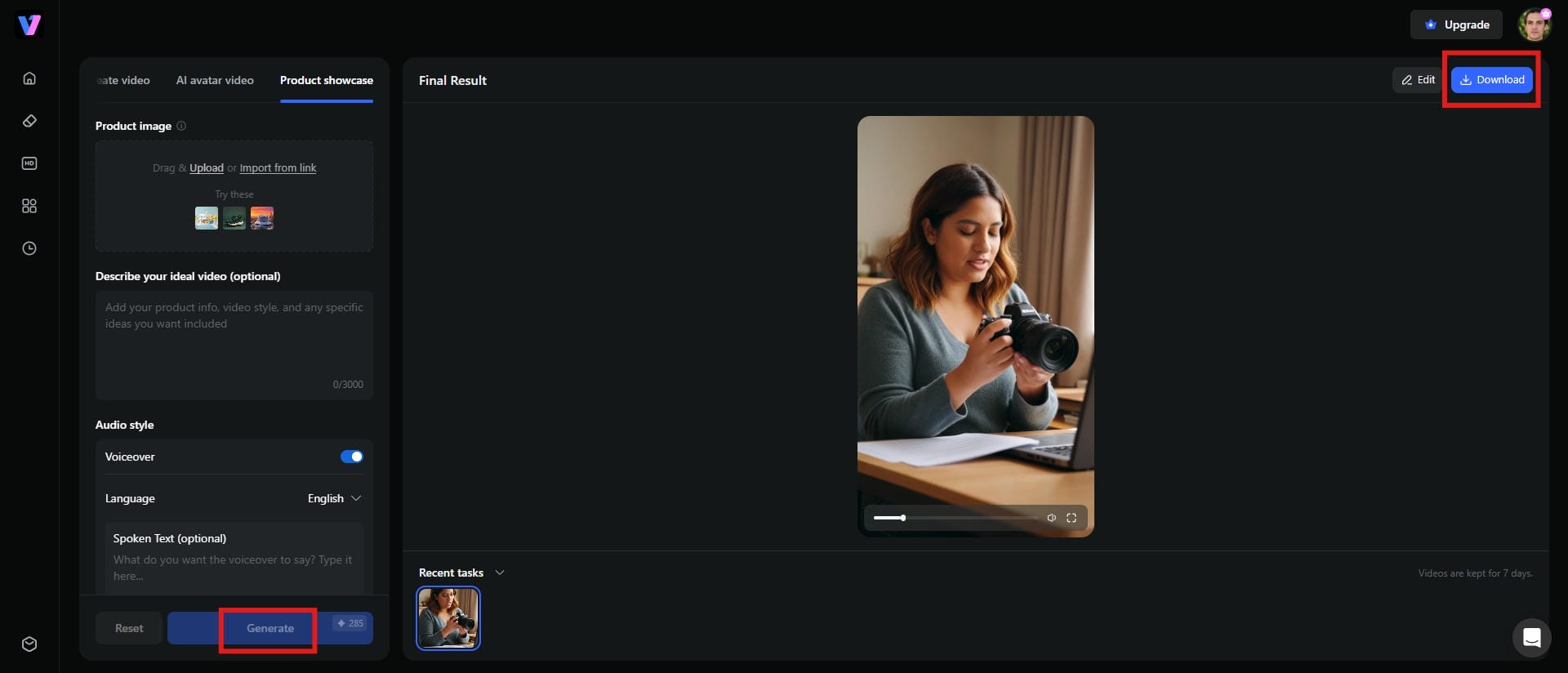This screenshot has width=1568, height=673.
Task: Open the HD enhancer sidebar icon
Action: click(29, 163)
